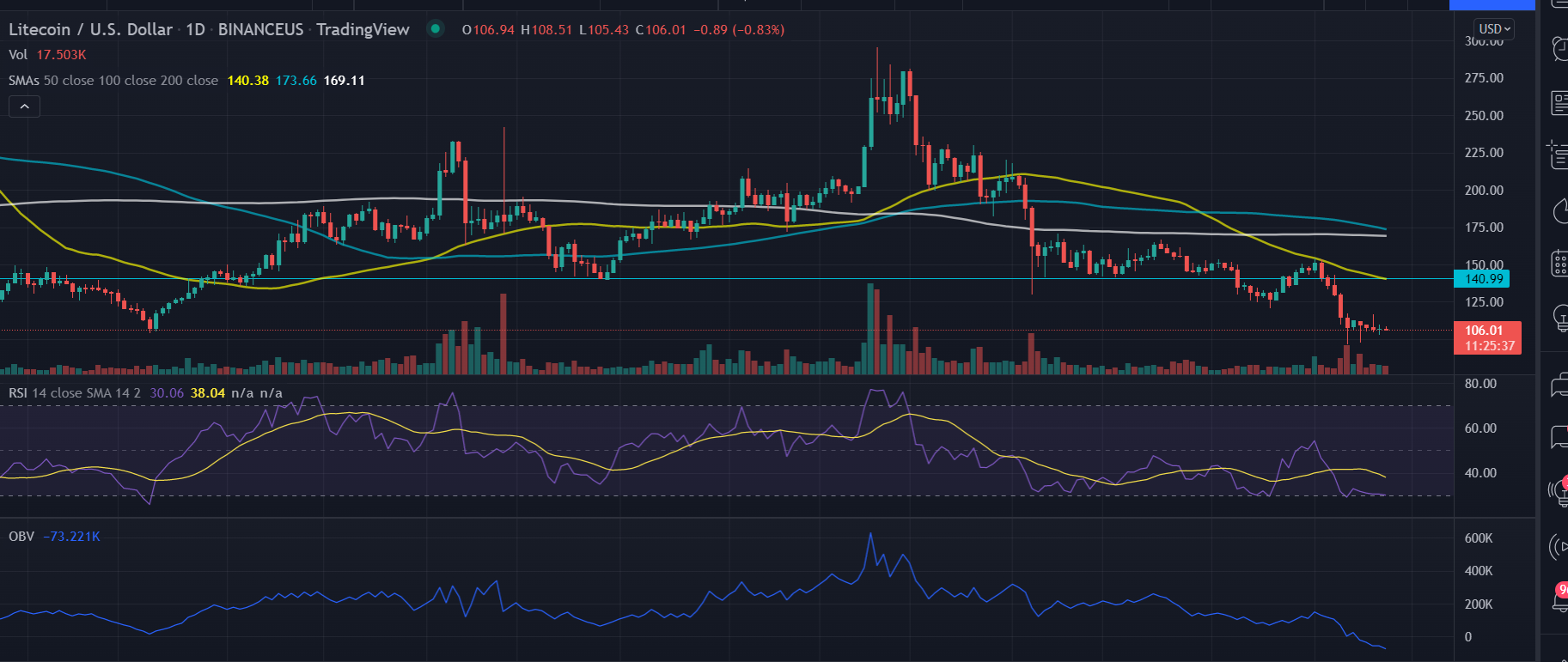Image resolution: width=1568 pixels, height=662 pixels.
Task: Open the Public Chats speech bubble icon
Action: (x=1559, y=386)
